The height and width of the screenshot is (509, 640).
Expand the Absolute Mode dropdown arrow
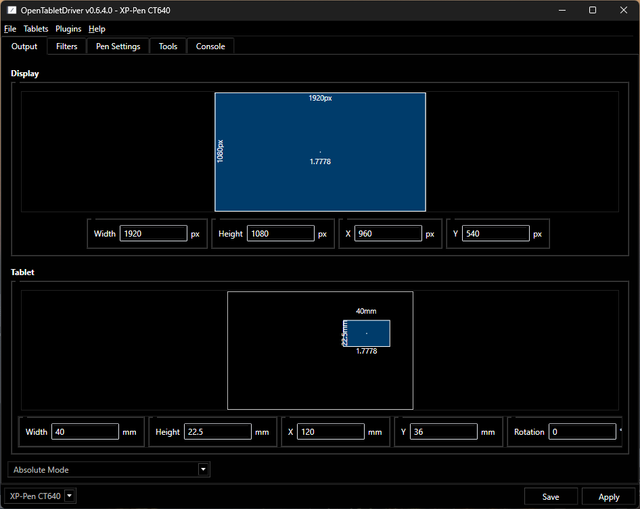[x=203, y=469]
